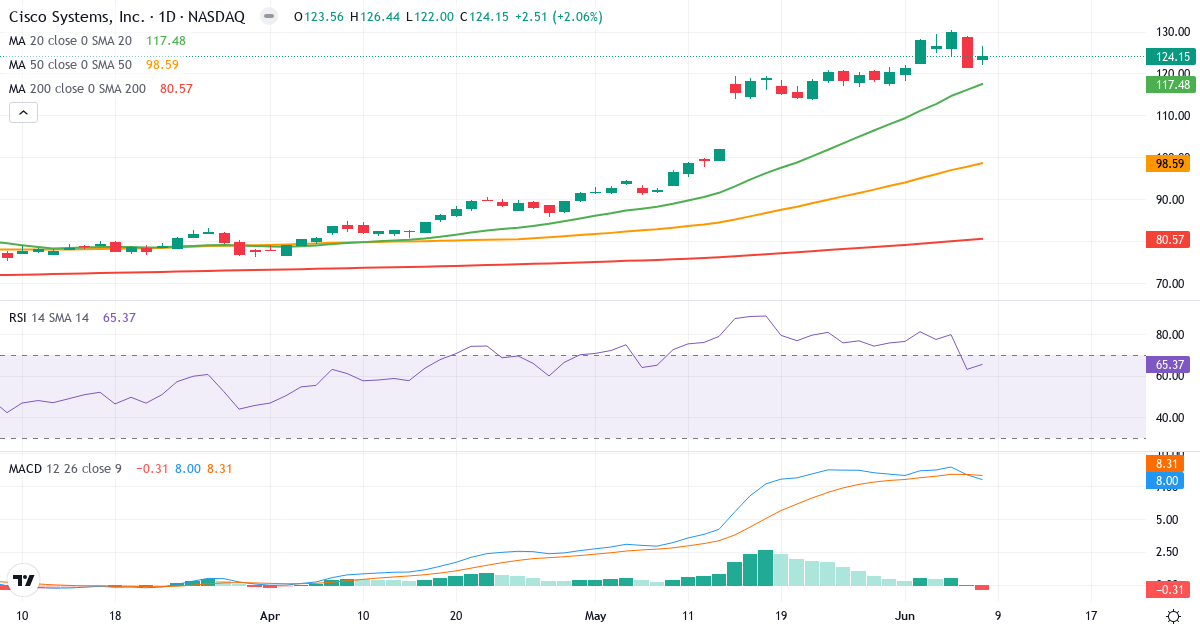Image resolution: width=1200 pixels, height=630 pixels.
Task: Select the MACD 12 26 close 9 label
Action: click(65, 468)
